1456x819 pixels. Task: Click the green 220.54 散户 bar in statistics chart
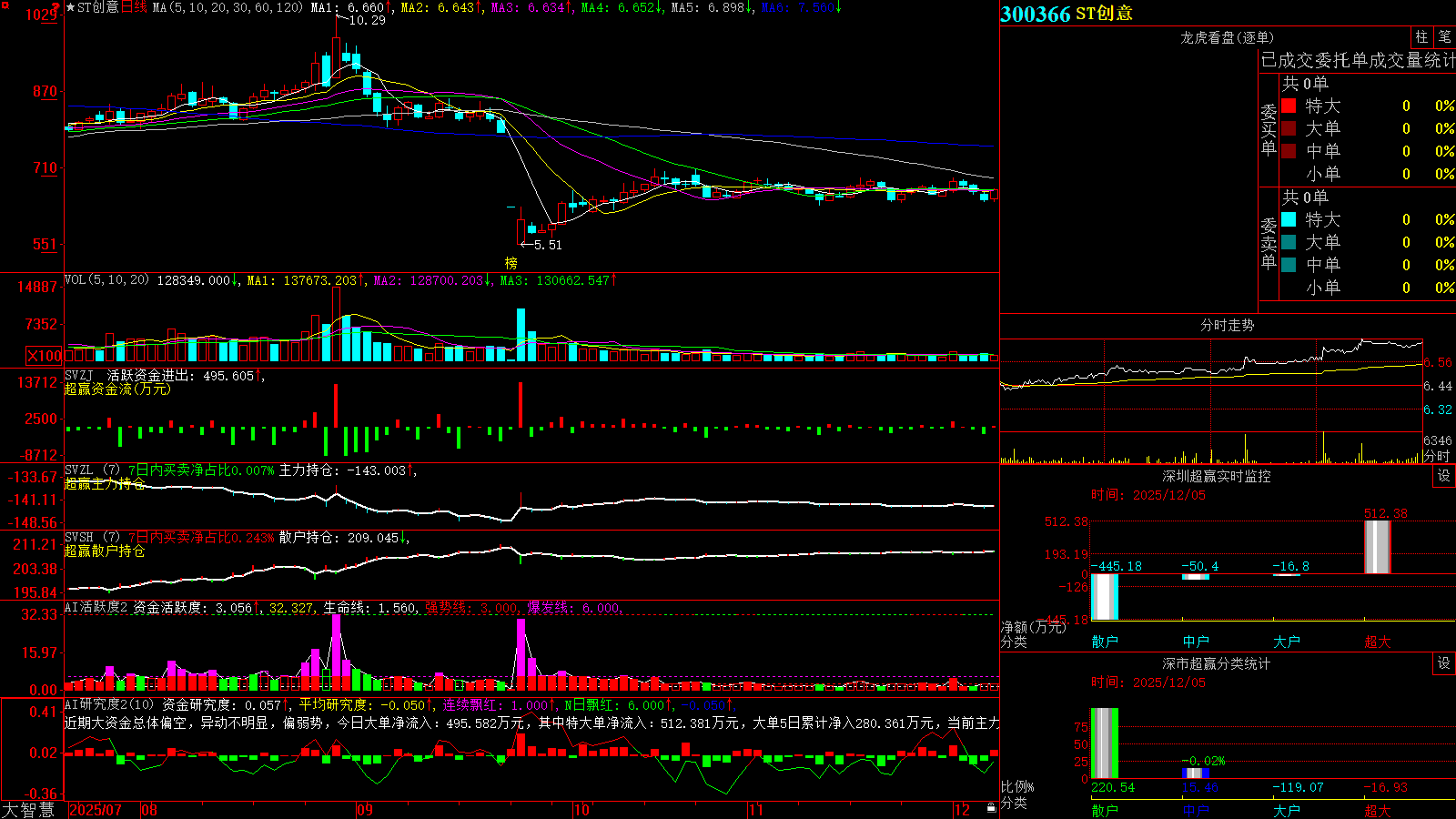pos(1105,743)
